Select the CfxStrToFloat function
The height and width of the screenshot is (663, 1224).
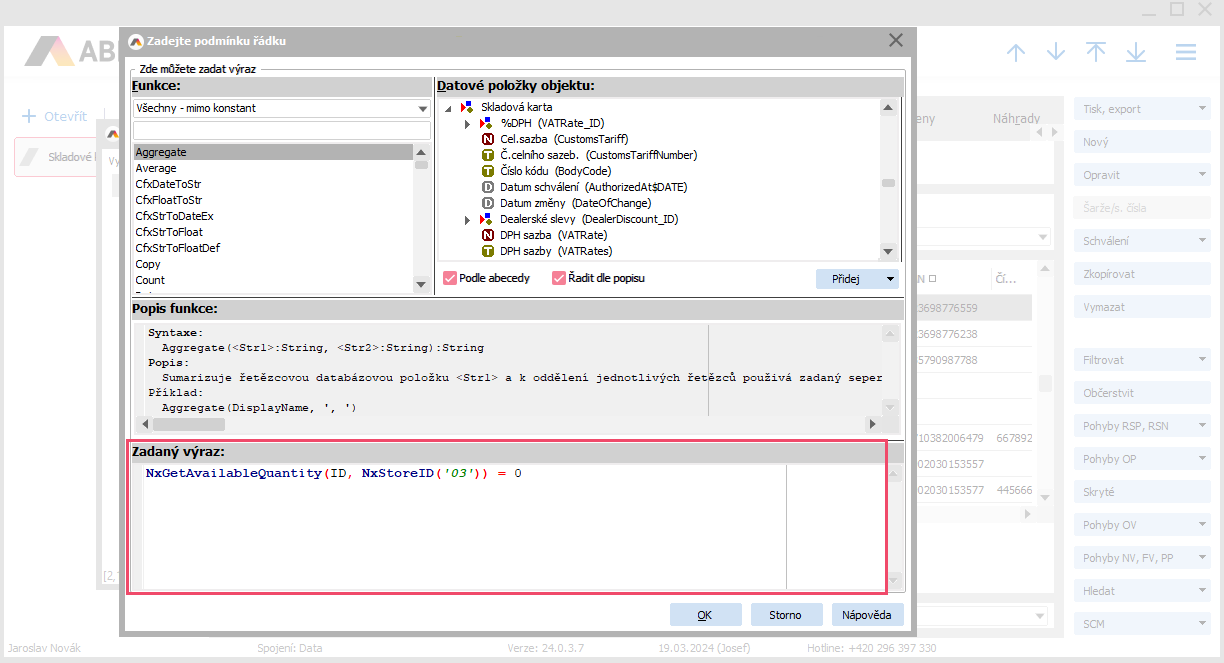point(273,232)
